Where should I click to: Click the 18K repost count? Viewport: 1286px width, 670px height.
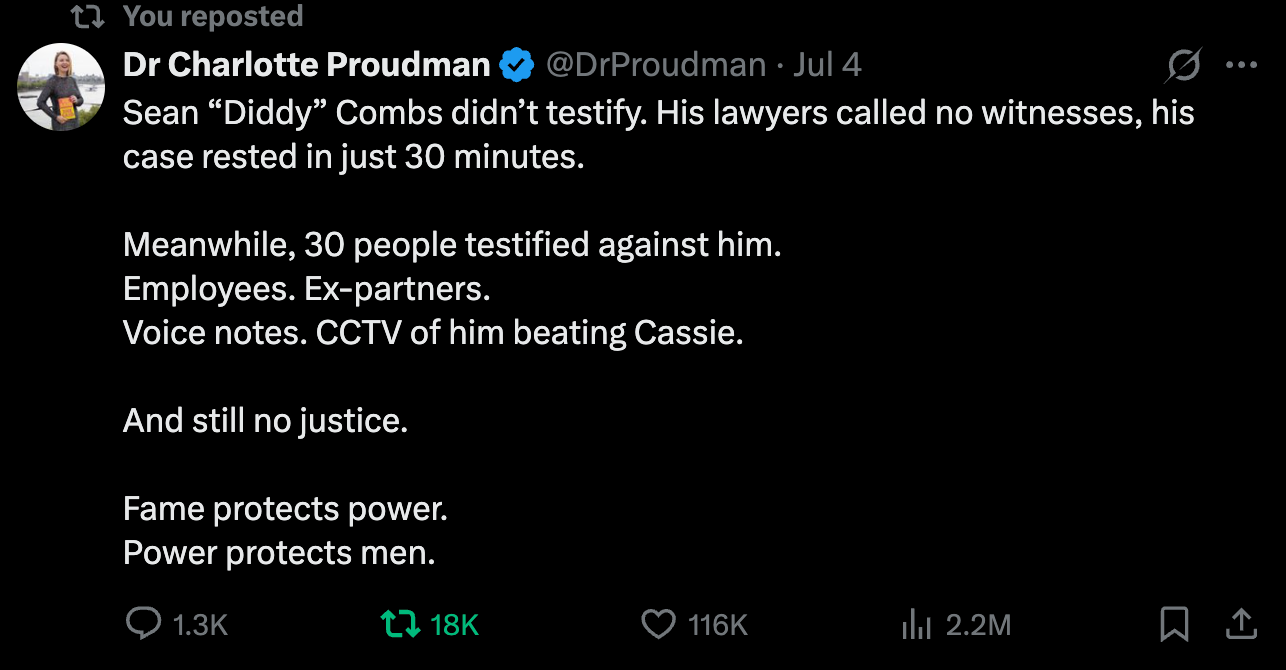pos(455,625)
